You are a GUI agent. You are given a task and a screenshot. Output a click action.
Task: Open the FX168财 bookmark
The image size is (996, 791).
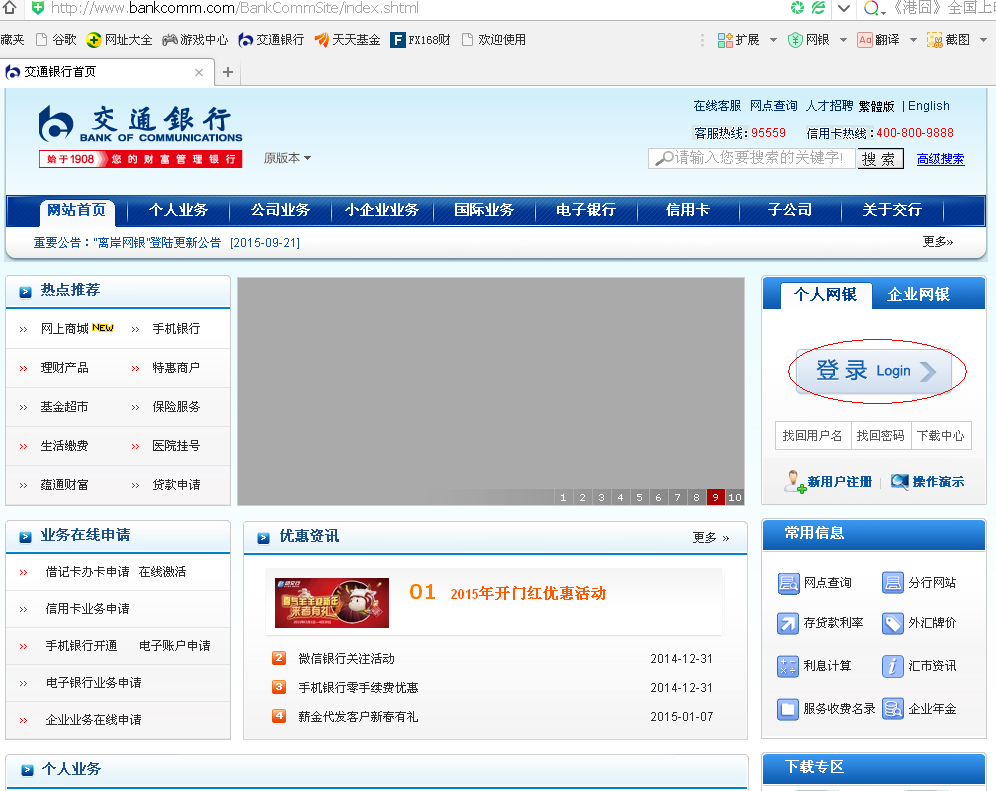tap(421, 40)
